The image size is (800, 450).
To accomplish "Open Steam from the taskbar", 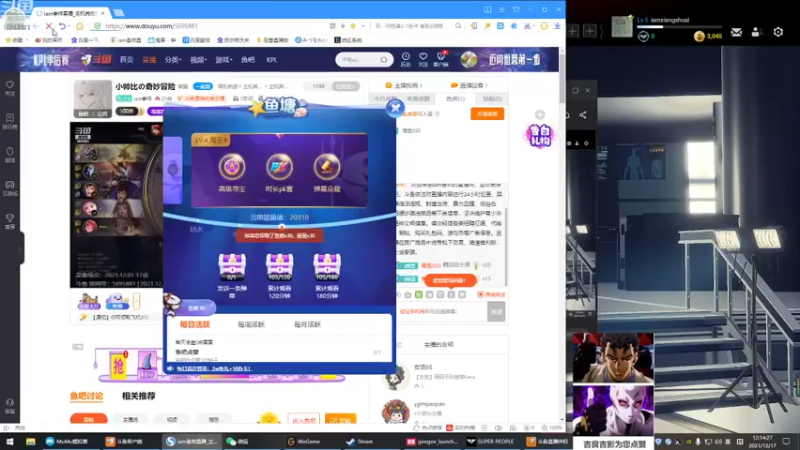I will (361, 441).
